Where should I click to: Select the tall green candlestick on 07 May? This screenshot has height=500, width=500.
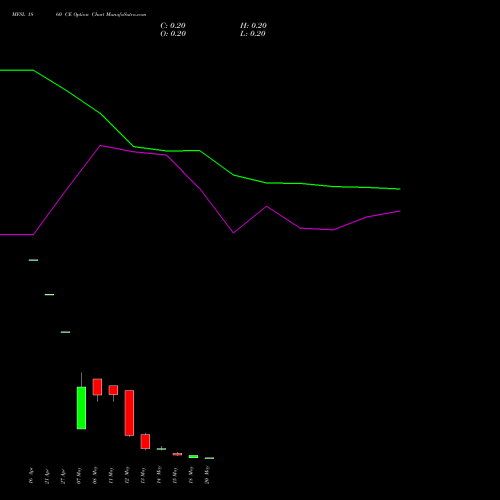click(81, 408)
